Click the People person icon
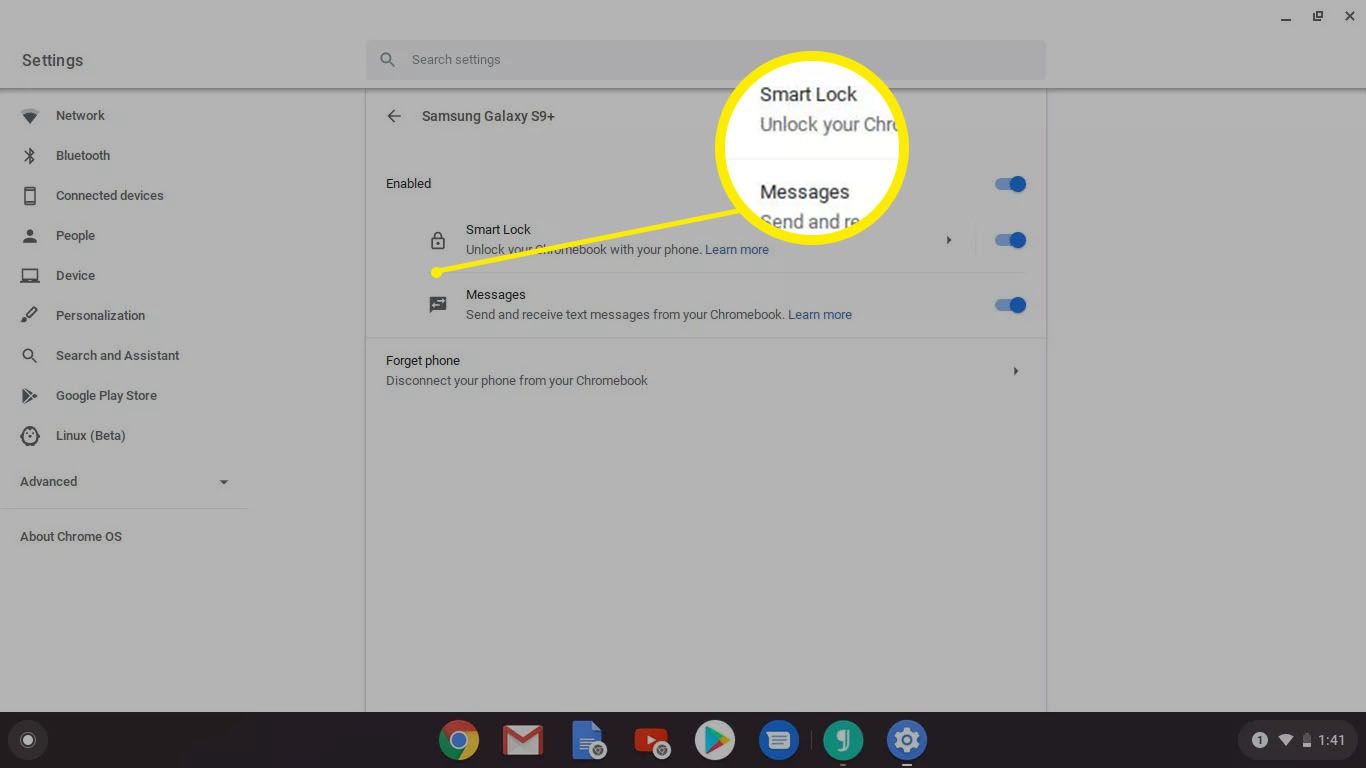The width and height of the screenshot is (1366, 768). tap(30, 236)
